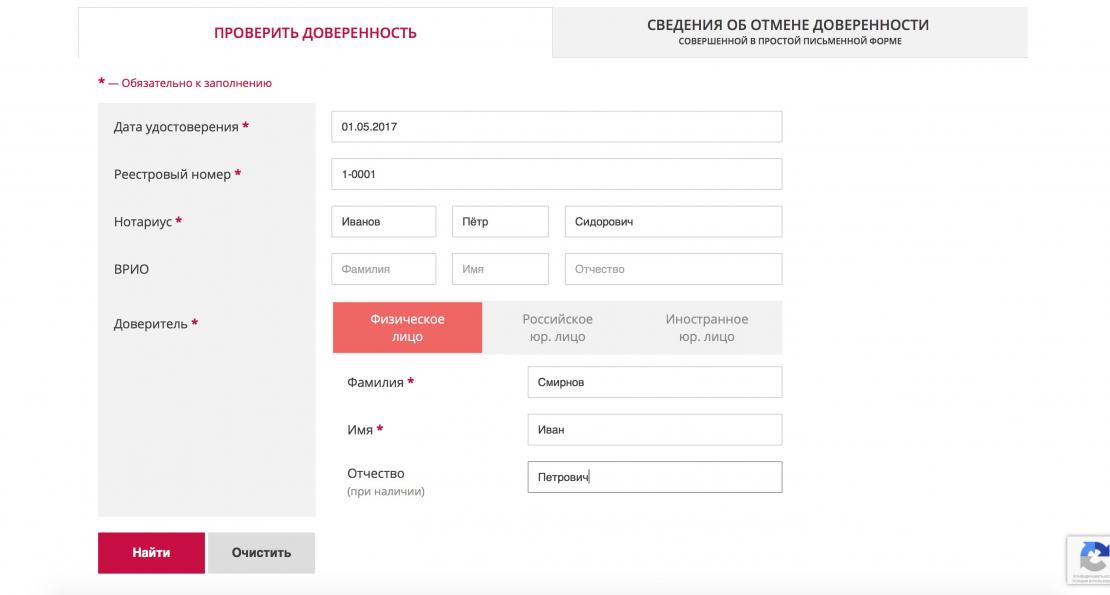Click the notary surname field containing Иванов
The height and width of the screenshot is (595, 1110).
pyautogui.click(x=384, y=221)
